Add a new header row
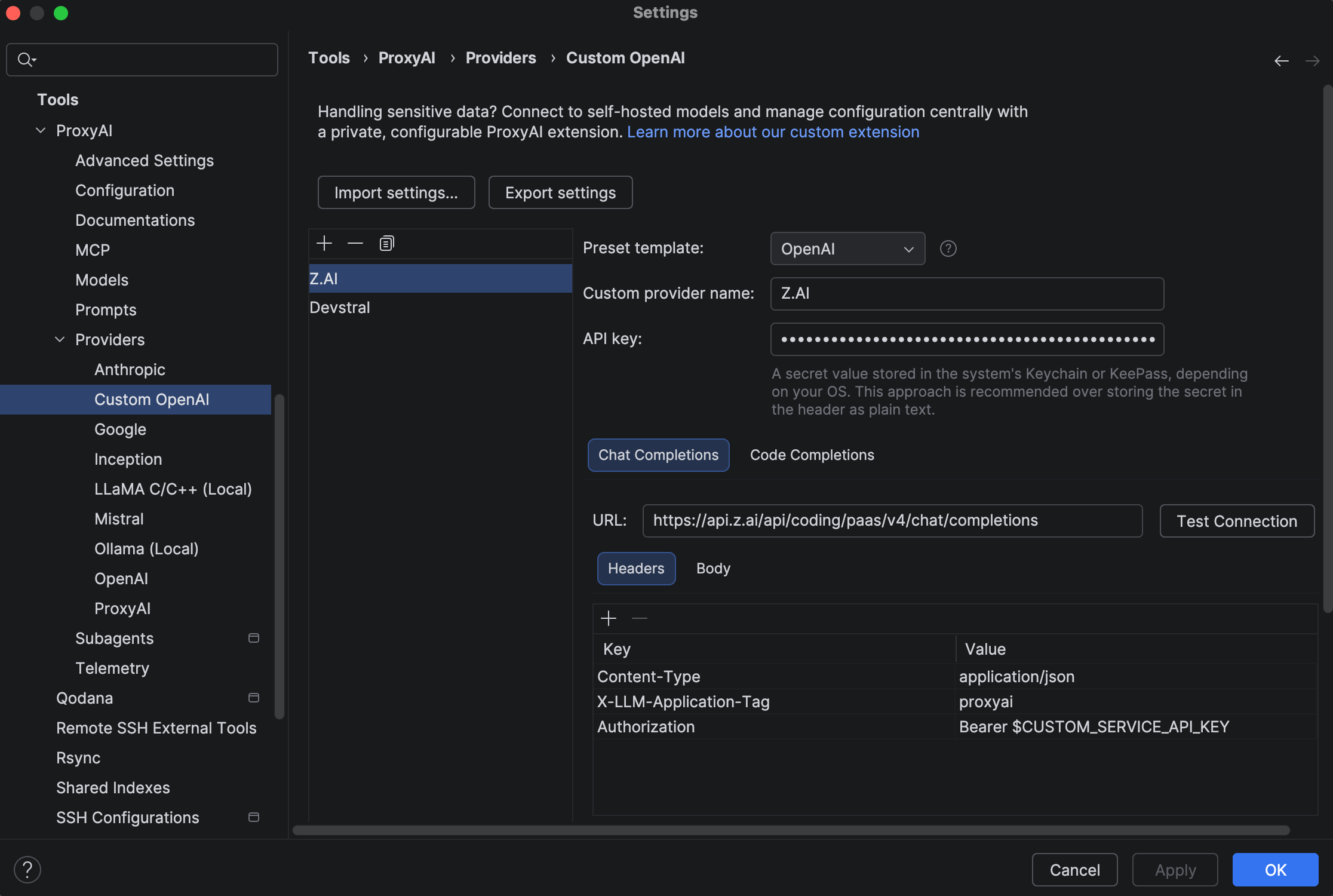This screenshot has height=896, width=1333. pos(608,618)
